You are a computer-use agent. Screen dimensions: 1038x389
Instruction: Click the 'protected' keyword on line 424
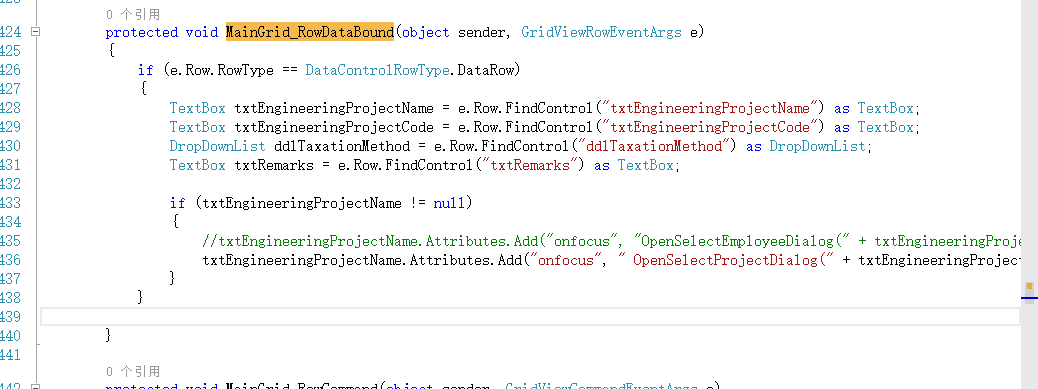tap(142, 32)
